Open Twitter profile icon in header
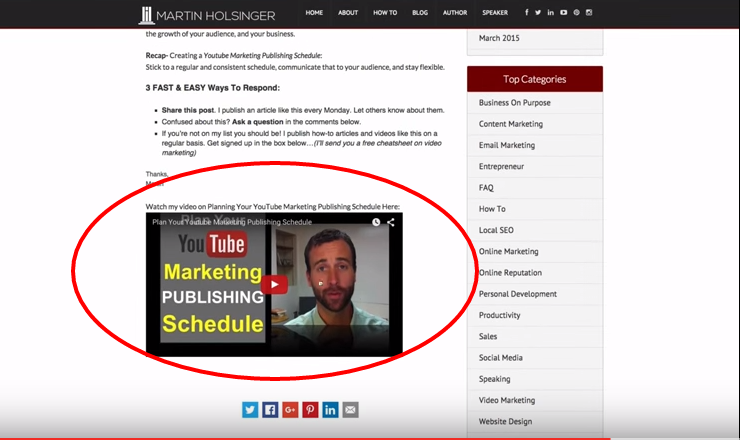 538,13
